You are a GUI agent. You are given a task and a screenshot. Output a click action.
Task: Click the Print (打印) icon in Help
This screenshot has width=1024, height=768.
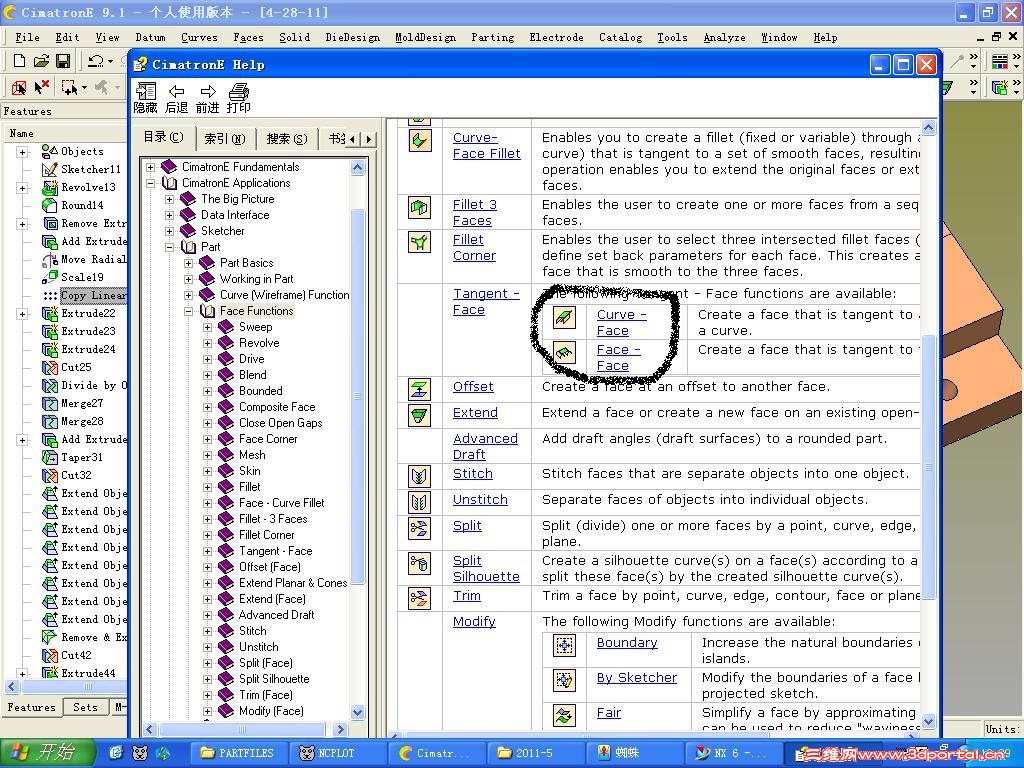tap(238, 98)
